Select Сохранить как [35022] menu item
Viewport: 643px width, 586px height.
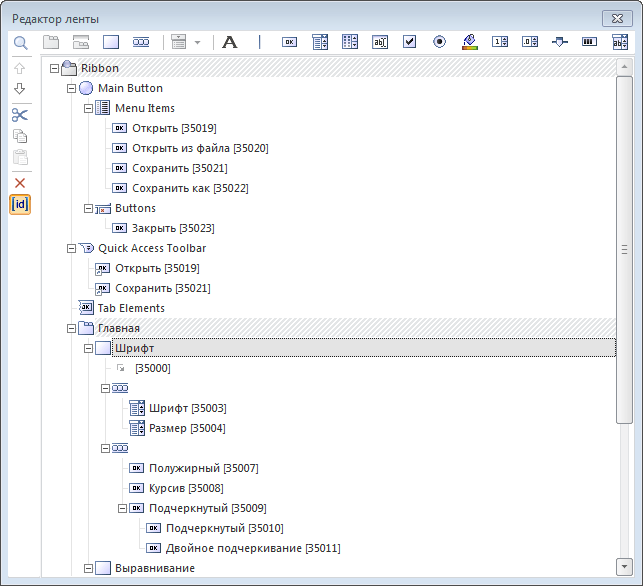click(190, 188)
